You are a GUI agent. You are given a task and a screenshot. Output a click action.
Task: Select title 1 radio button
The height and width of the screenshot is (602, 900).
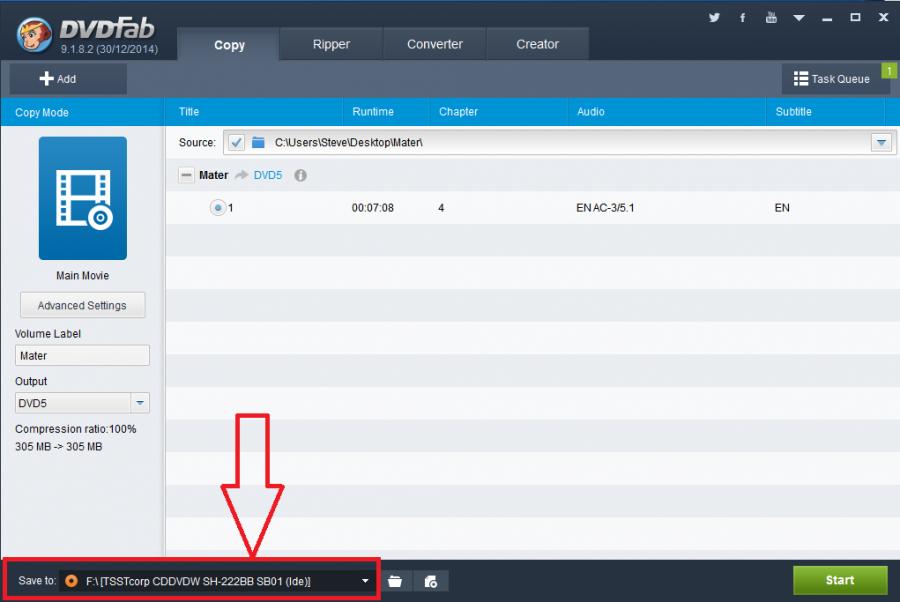coord(217,208)
